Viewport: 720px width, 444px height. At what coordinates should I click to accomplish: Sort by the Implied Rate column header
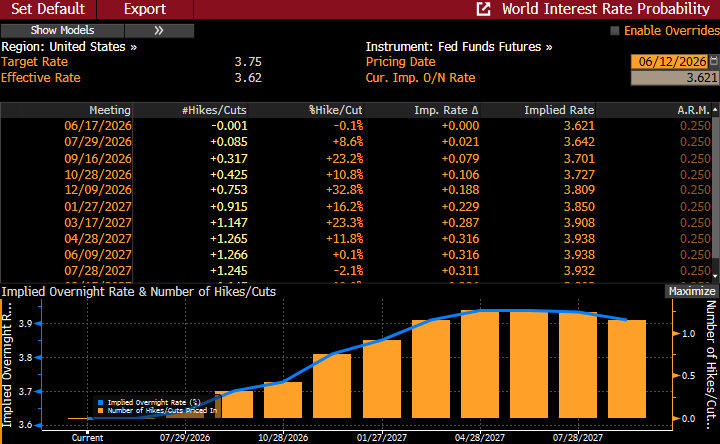(559, 110)
